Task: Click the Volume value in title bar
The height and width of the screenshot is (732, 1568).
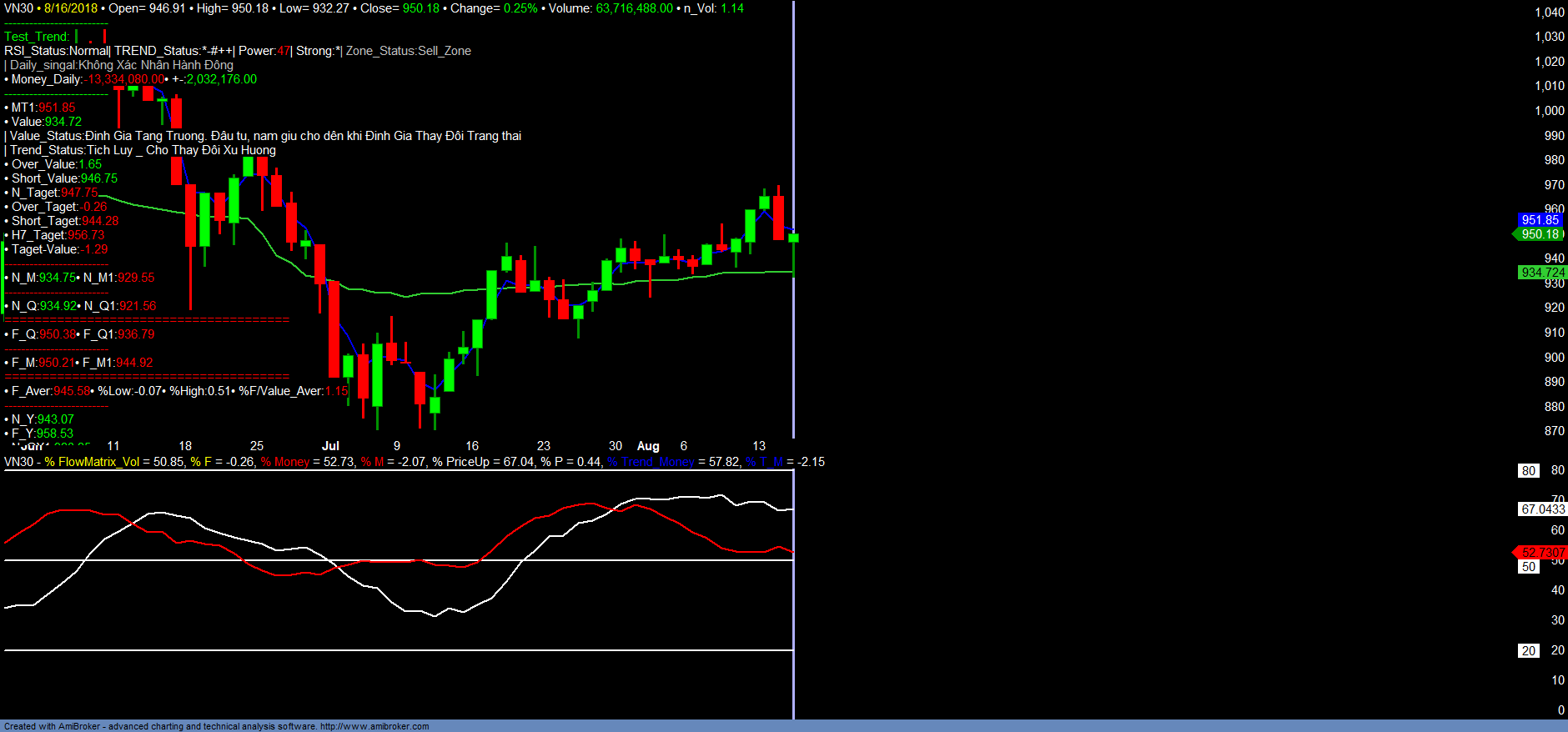Action: pos(634,8)
